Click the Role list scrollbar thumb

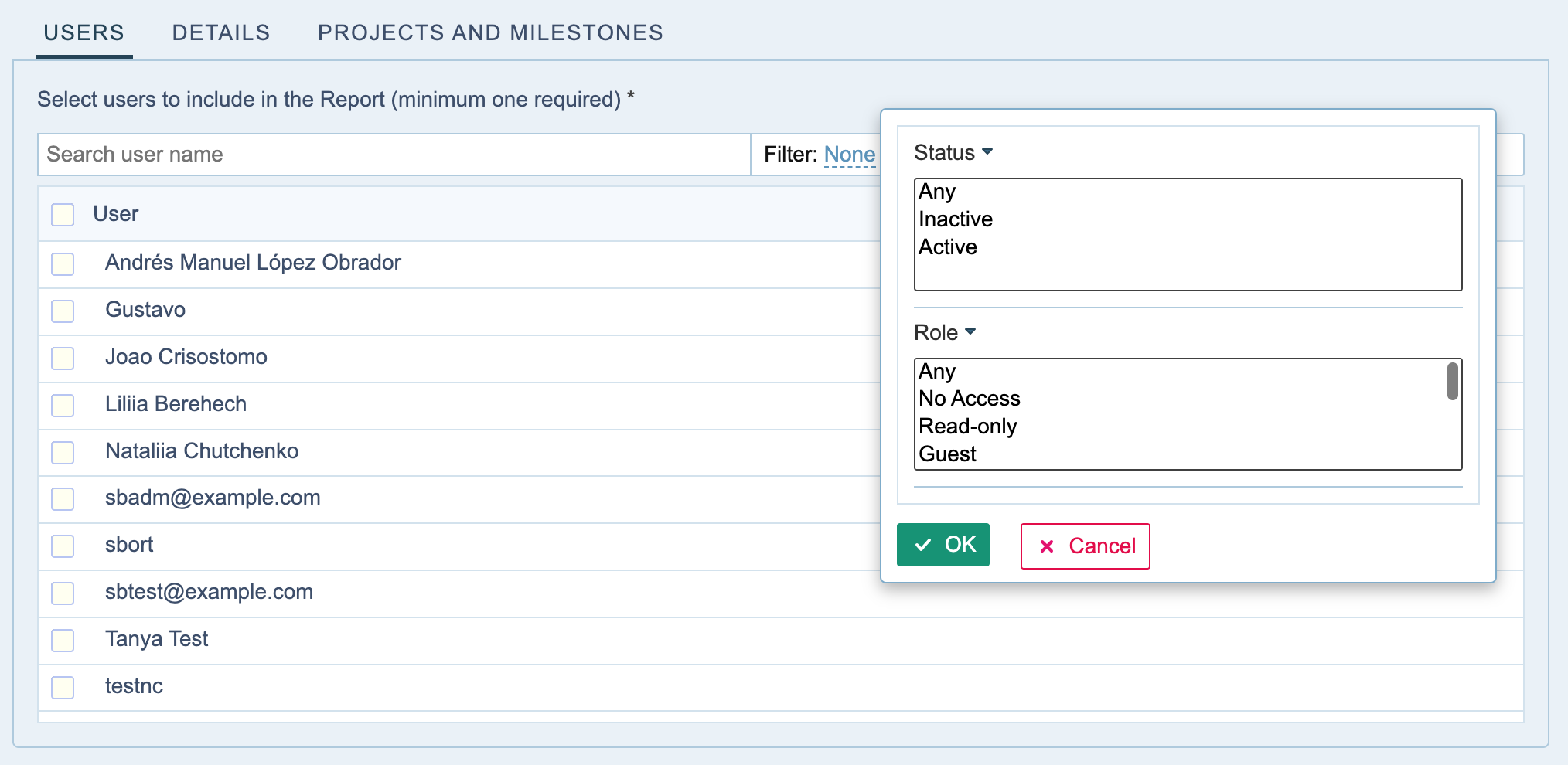[1452, 382]
